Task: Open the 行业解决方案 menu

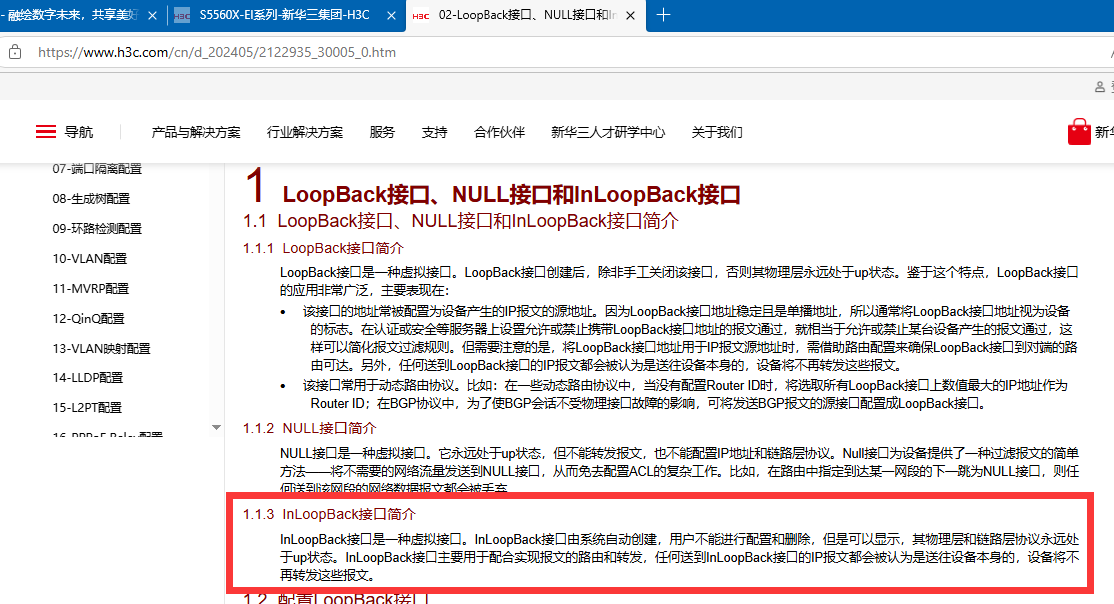Action: (305, 132)
